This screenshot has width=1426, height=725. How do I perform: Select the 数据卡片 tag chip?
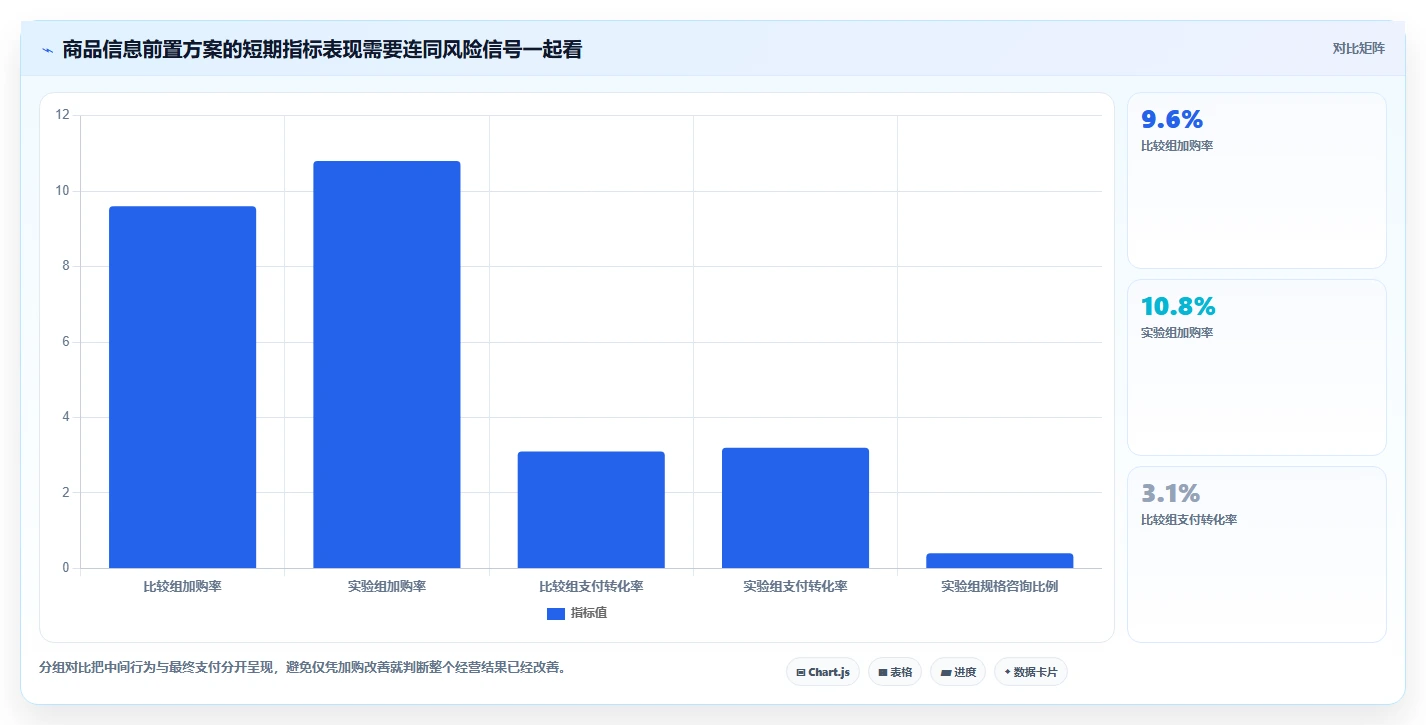pyautogui.click(x=1031, y=672)
